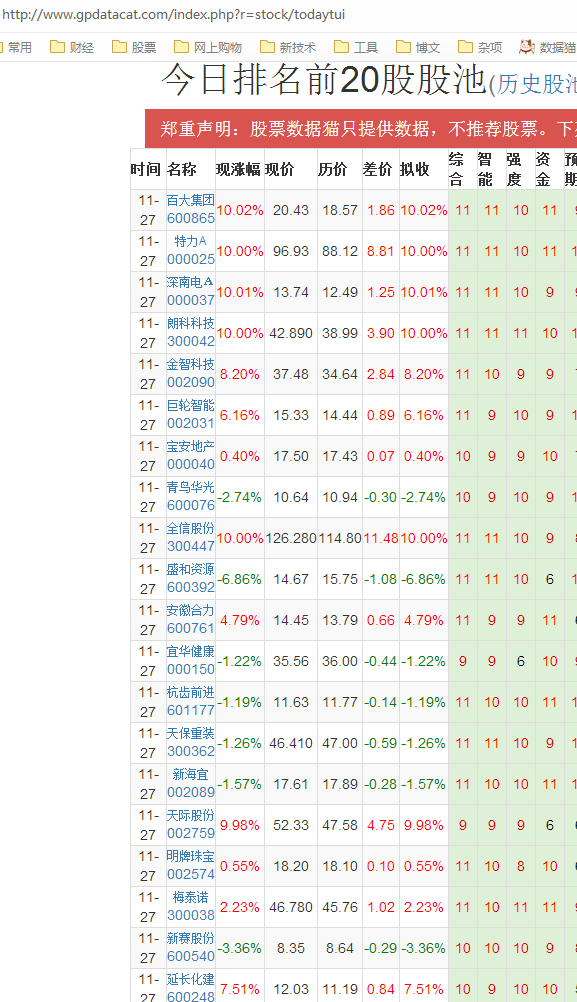This screenshot has height=1002, width=577.
Task: Open stock link 百大集团 600865
Action: [x=190, y=210]
